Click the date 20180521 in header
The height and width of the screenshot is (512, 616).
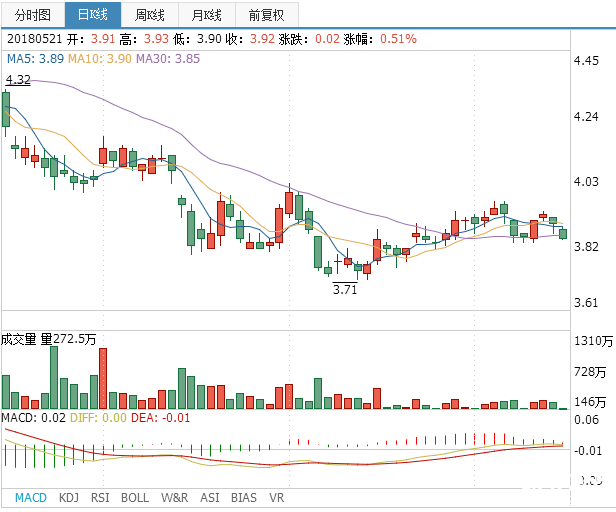[x=35, y=39]
